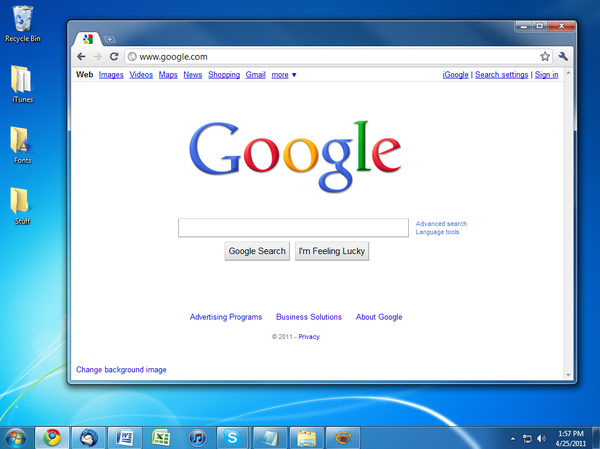600x449 pixels.
Task: Click the volume speaker tray icon
Action: pos(541,439)
